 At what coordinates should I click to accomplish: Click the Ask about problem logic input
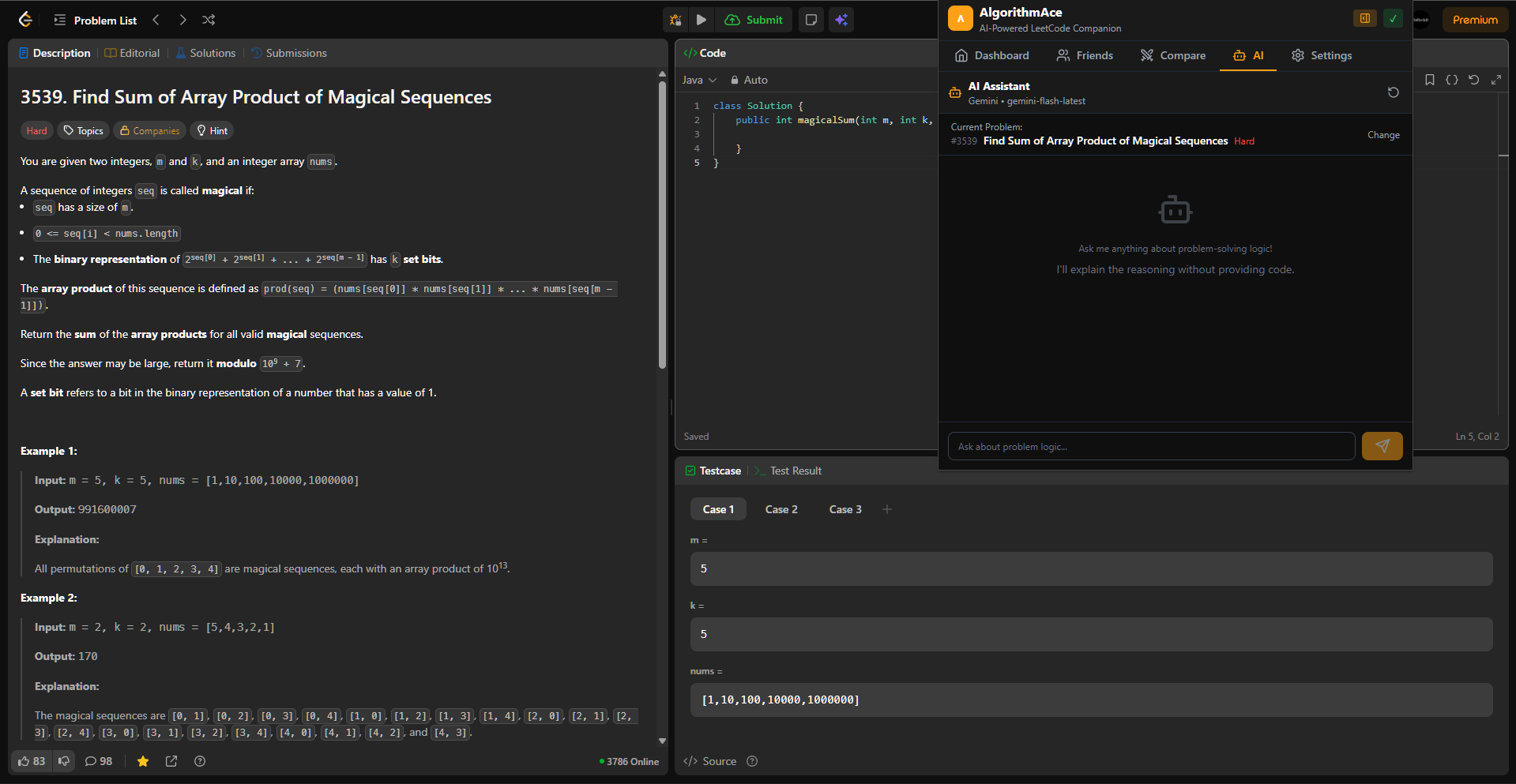click(x=1150, y=446)
